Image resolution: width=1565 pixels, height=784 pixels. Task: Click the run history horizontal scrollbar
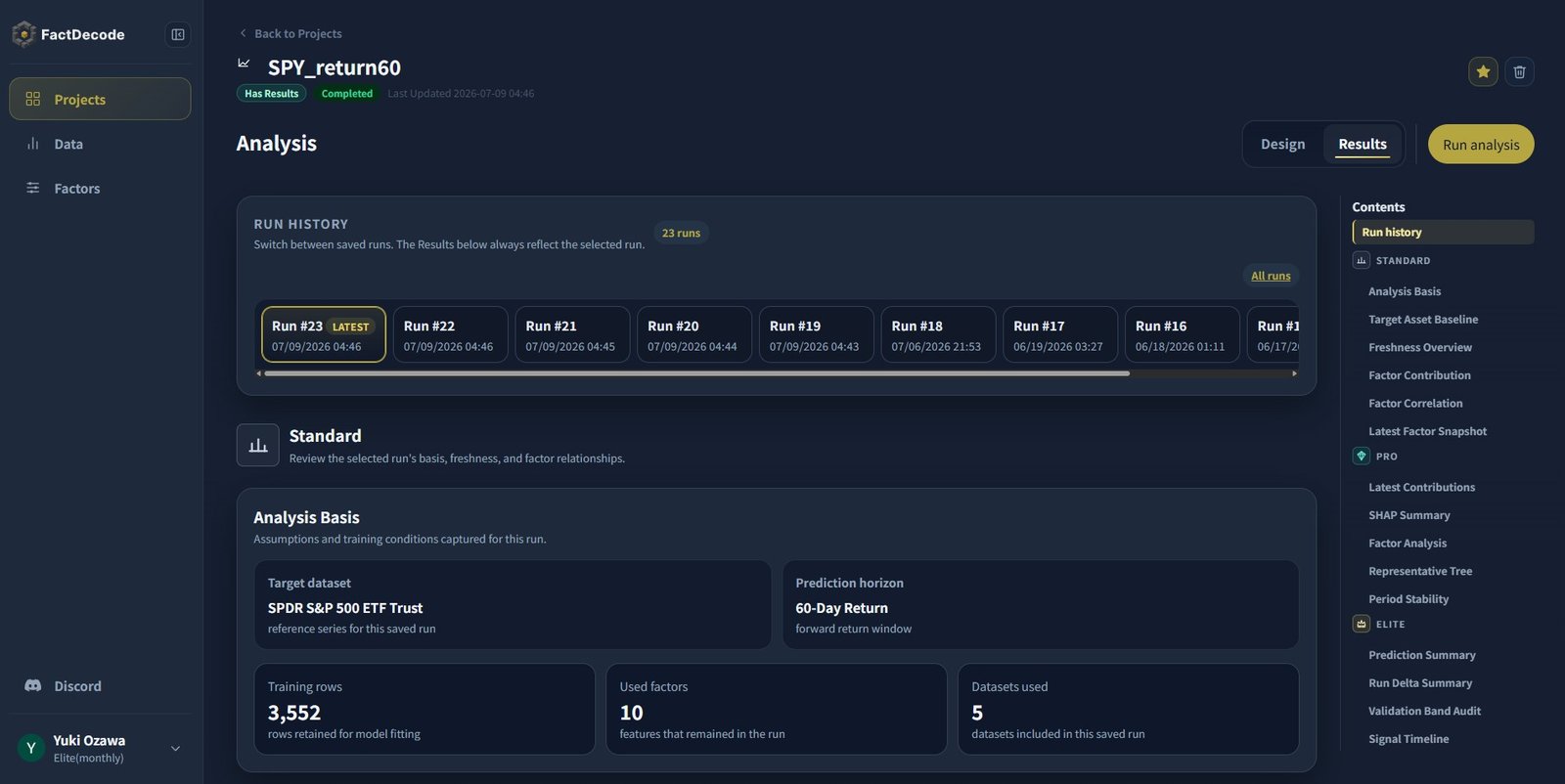pyautogui.click(x=696, y=373)
